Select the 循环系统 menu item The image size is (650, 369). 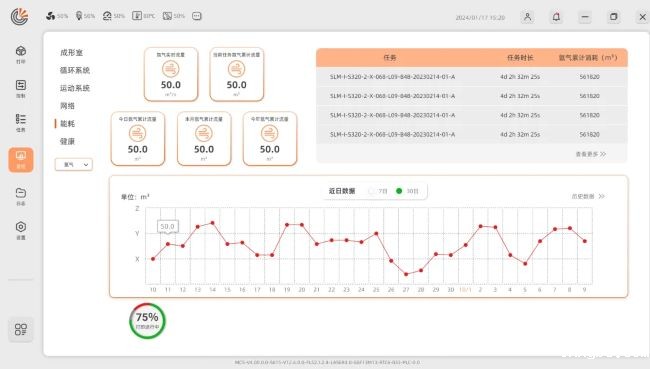75,70
